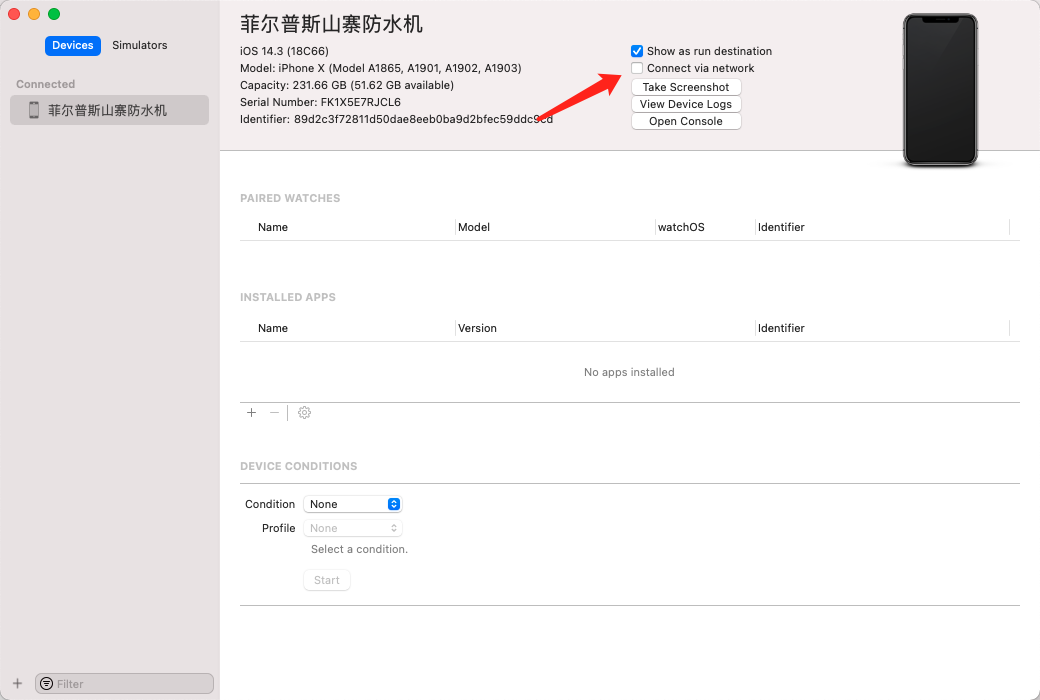Screen dimensions: 1040x700
Task: Enable Connect via network checkbox
Action: [637, 68]
